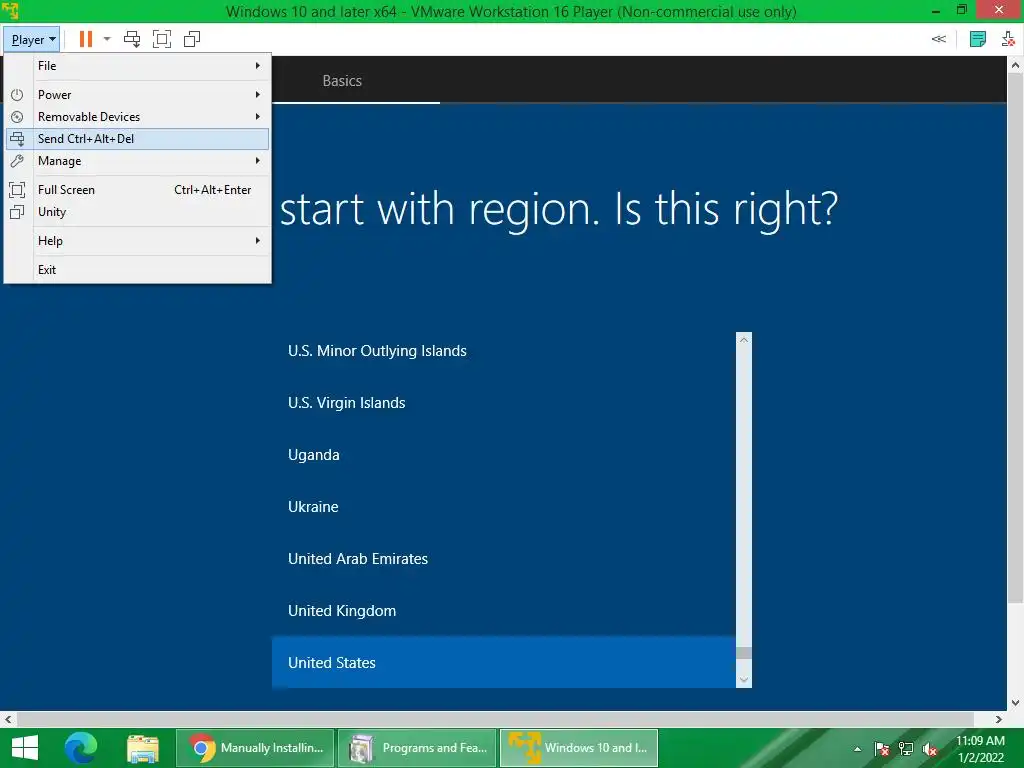The image size is (1024, 768).
Task: Switch to Windows 10 VMware taskbar window
Action: coord(579,748)
